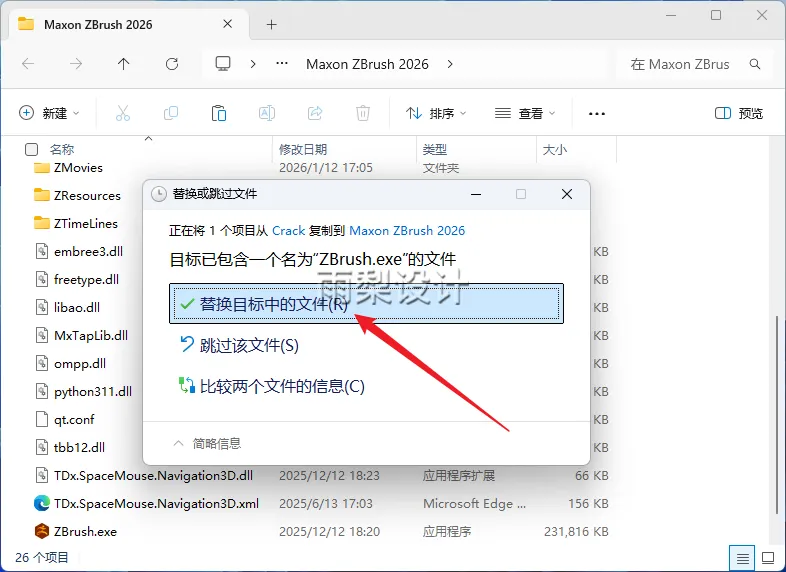Click the Delete trash icon
The width and height of the screenshot is (786, 572).
(x=363, y=113)
